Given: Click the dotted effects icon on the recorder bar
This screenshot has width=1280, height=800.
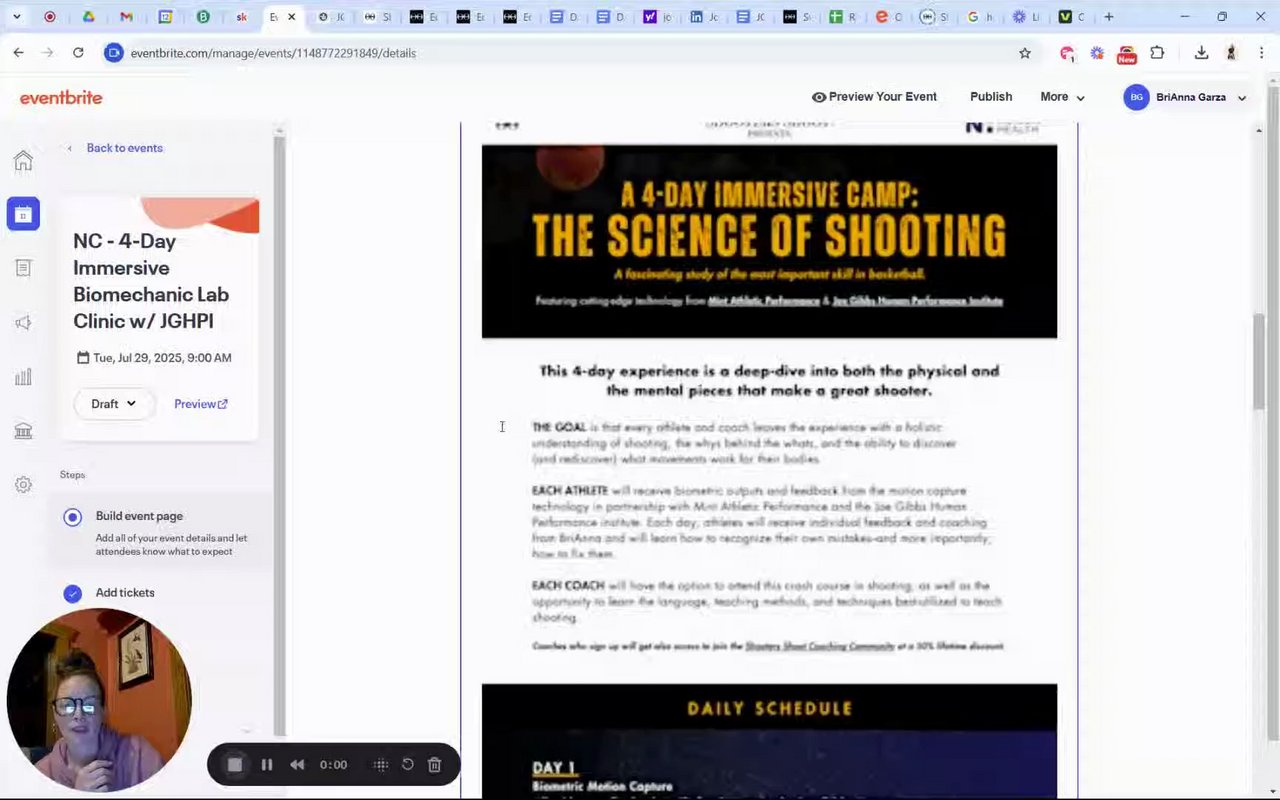Looking at the screenshot, I should [x=381, y=765].
